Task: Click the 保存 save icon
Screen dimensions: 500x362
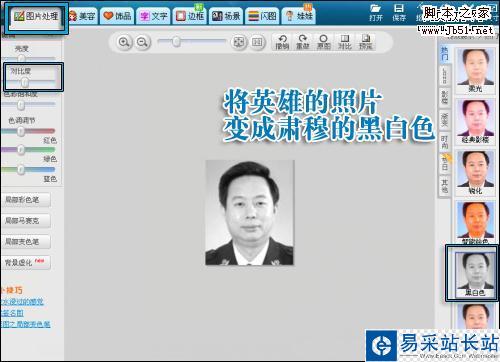Action: point(399,13)
